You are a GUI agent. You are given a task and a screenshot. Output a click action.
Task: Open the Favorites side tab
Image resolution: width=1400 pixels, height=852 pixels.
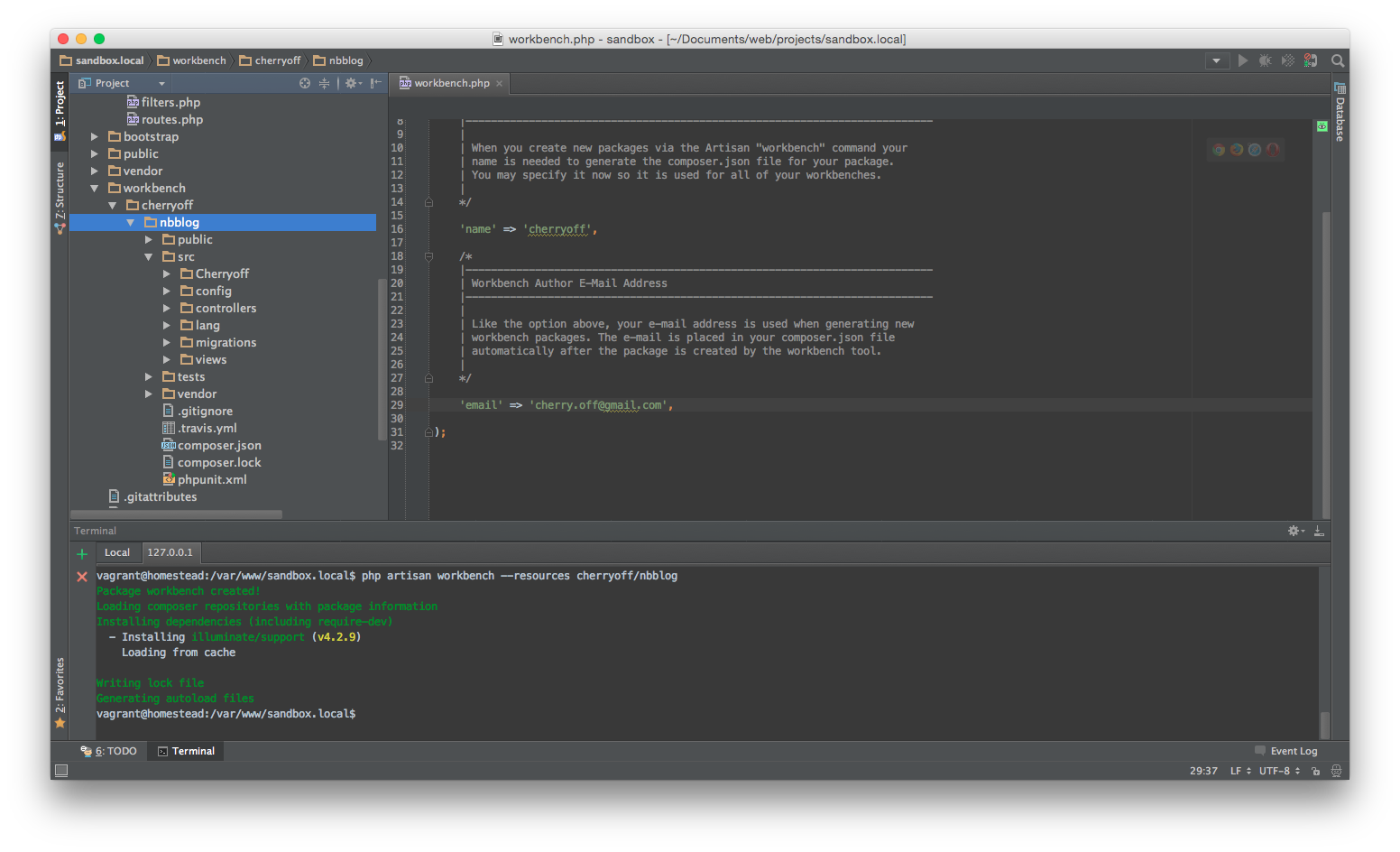(x=60, y=692)
